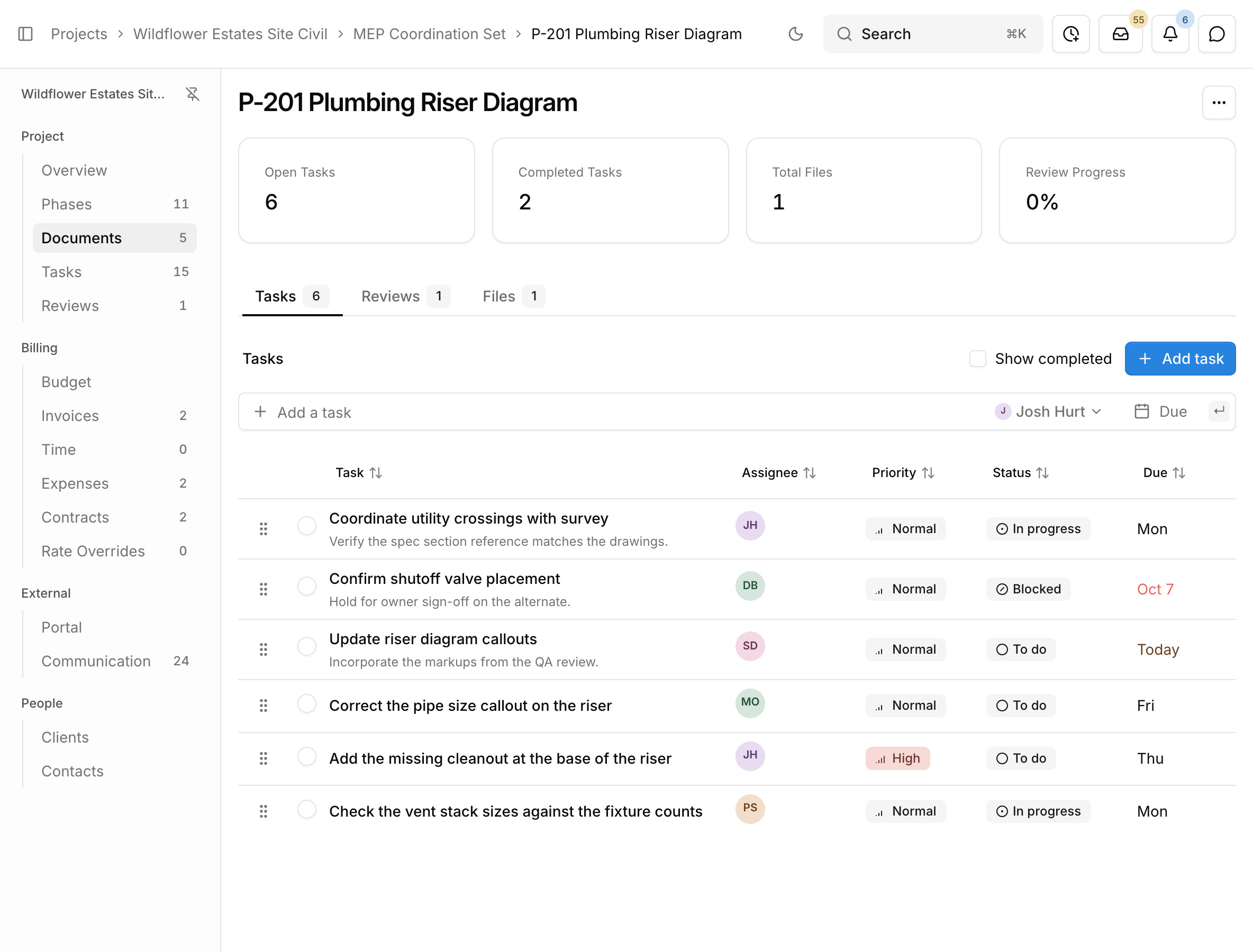This screenshot has width=1253, height=952.
Task: Mark Confirm shutoff valve placement complete
Action: [307, 585]
